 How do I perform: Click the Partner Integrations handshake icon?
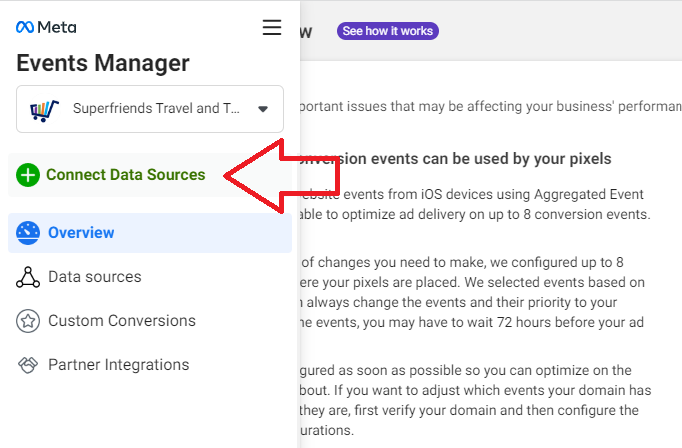(x=28, y=365)
